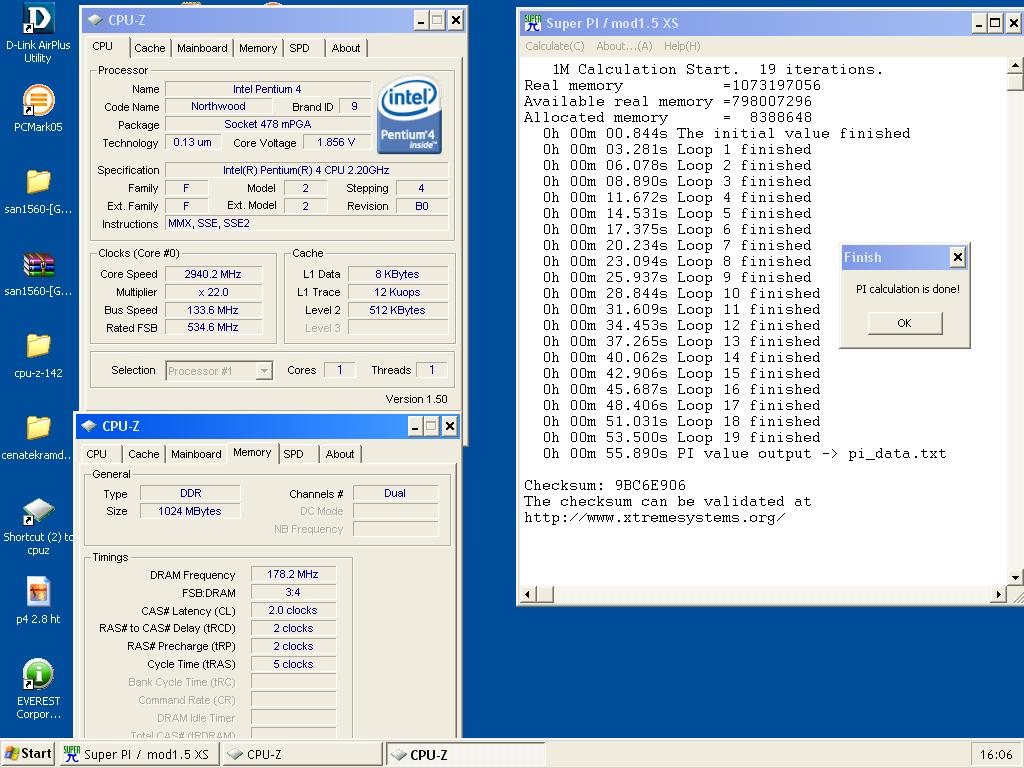Viewport: 1024px width, 768px height.
Task: Click the Checksum: 9BC6E906 line
Action: (605, 485)
